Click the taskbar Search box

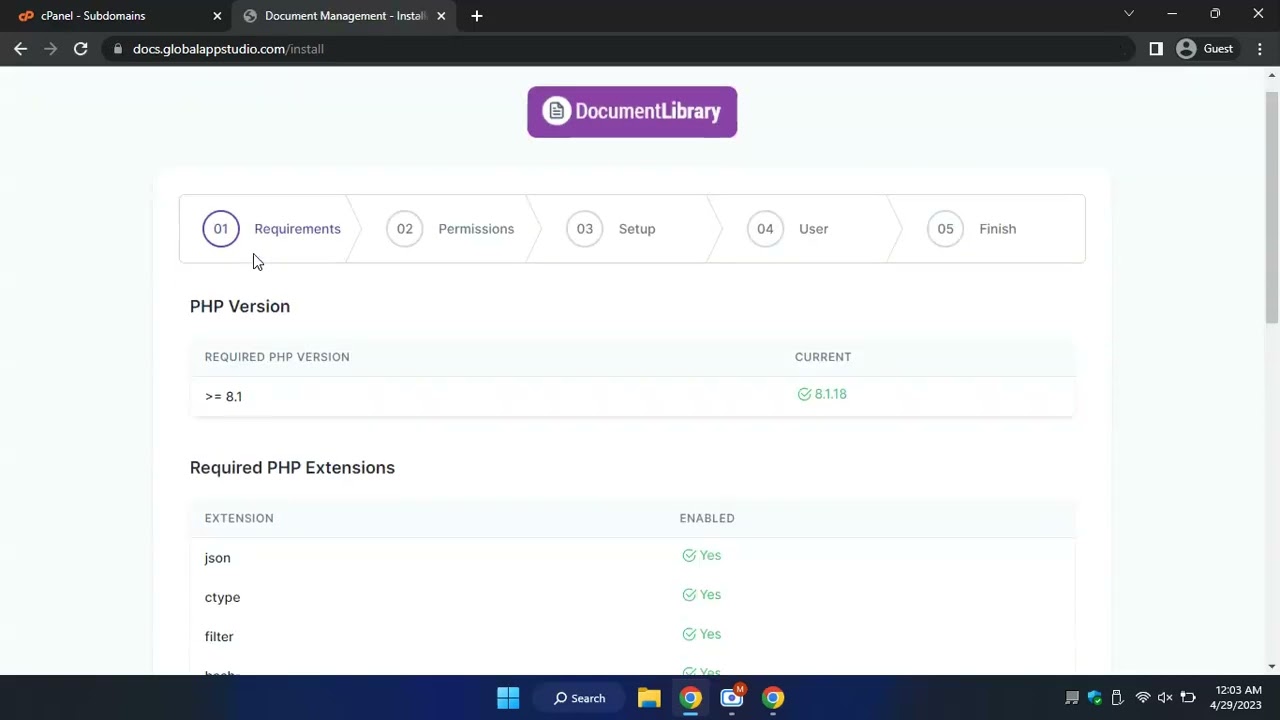(580, 698)
